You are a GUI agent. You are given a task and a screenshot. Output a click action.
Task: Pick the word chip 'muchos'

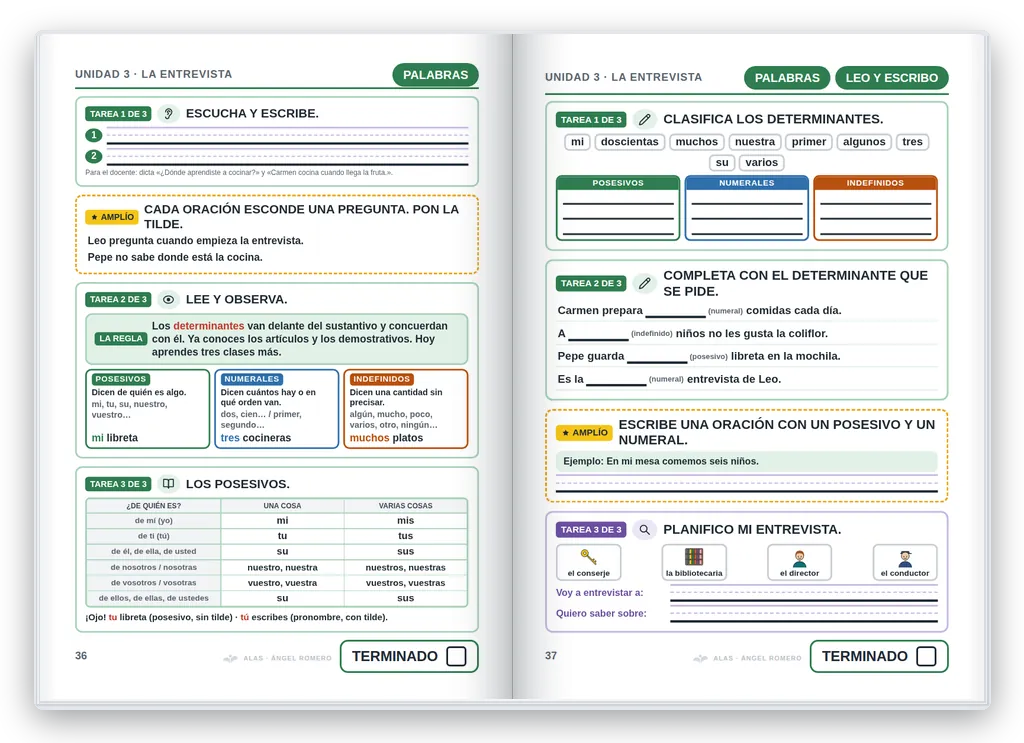tap(696, 142)
